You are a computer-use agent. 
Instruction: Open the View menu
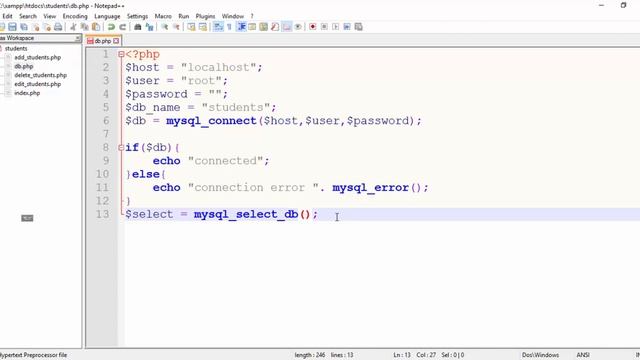coord(49,16)
